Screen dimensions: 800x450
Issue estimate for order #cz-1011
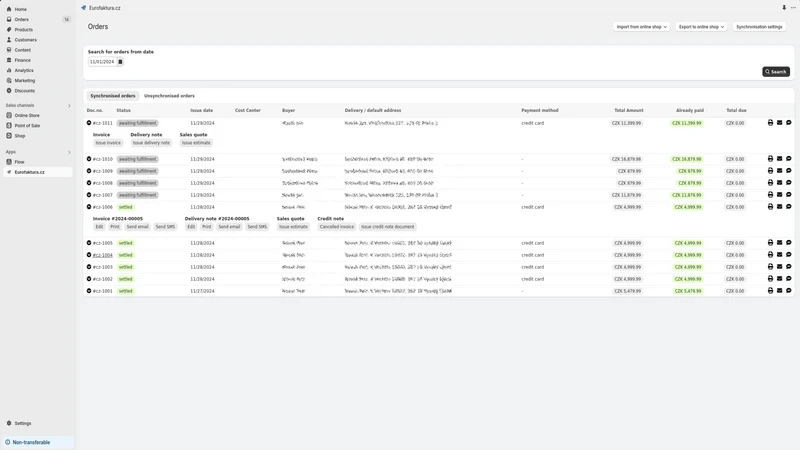click(196, 143)
